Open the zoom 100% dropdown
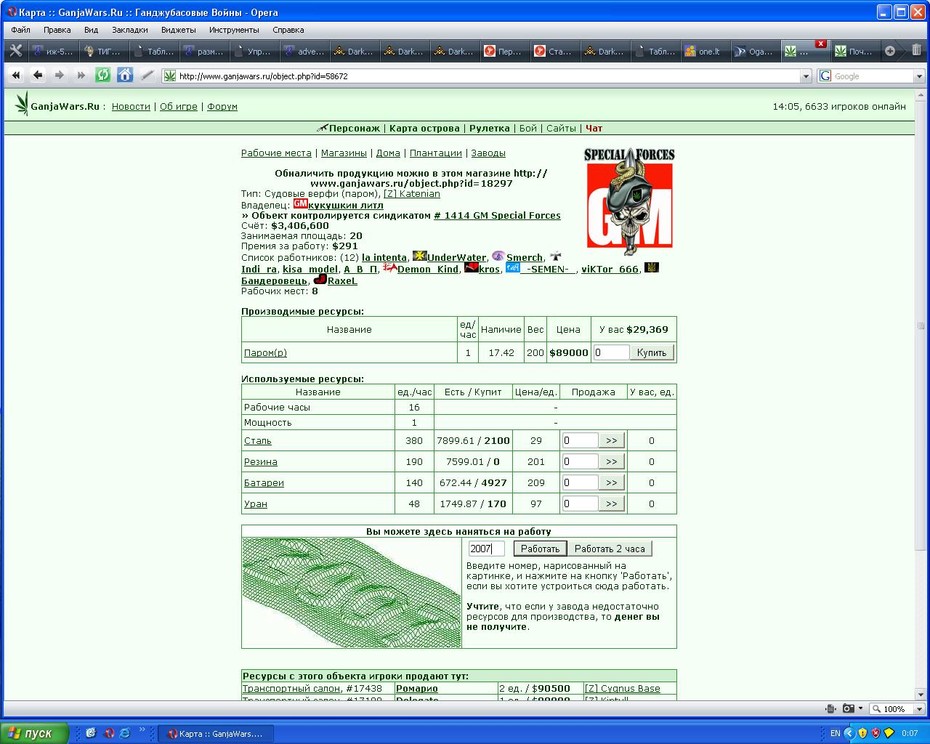 point(919,709)
